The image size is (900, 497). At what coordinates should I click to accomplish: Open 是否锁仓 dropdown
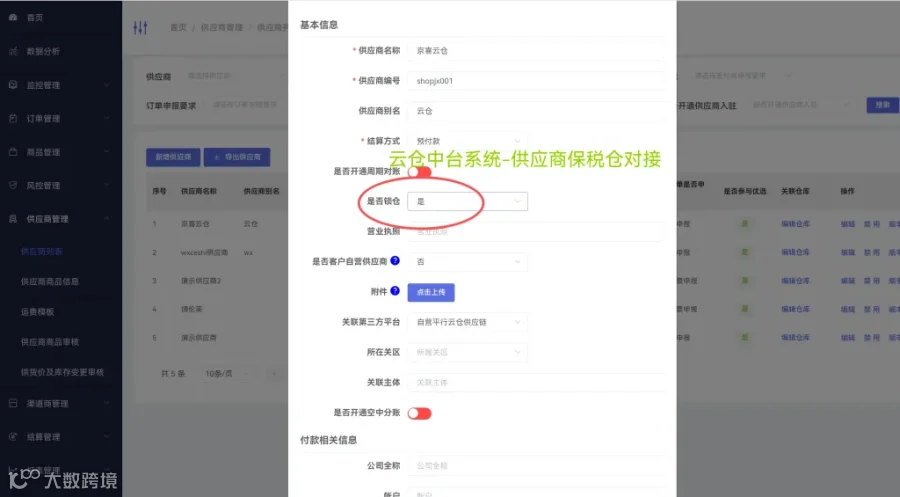pos(467,201)
